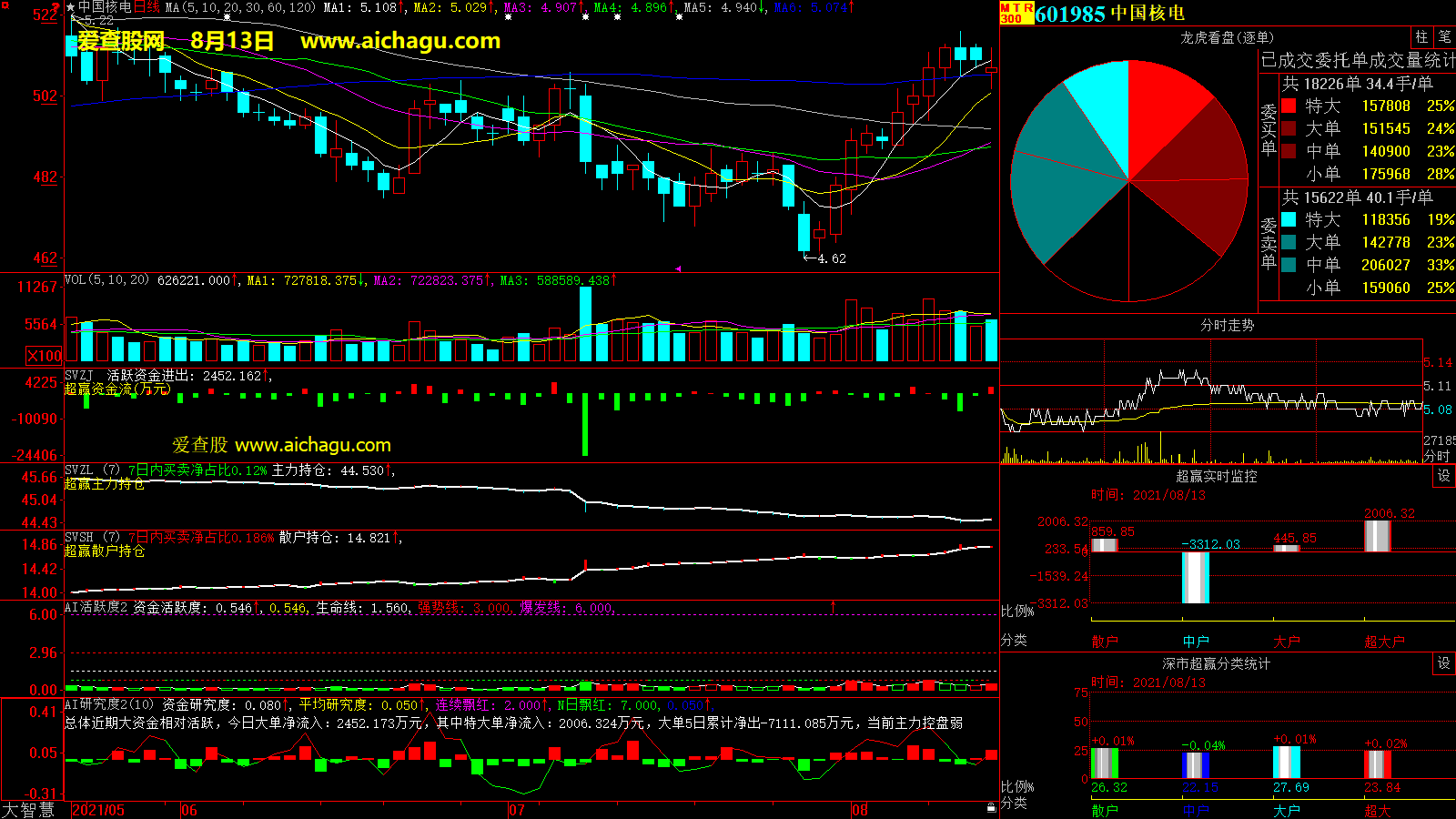Select the 日线 period label
Viewport: 1456px width, 819px height.
(x=147, y=7)
